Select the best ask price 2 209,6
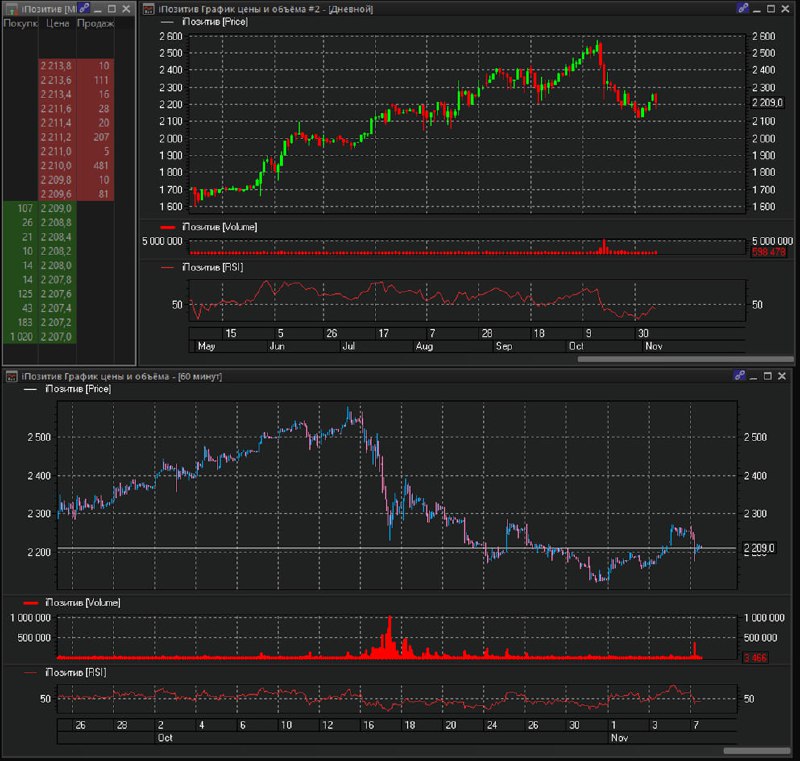The image size is (800, 761). pyautogui.click(x=57, y=194)
